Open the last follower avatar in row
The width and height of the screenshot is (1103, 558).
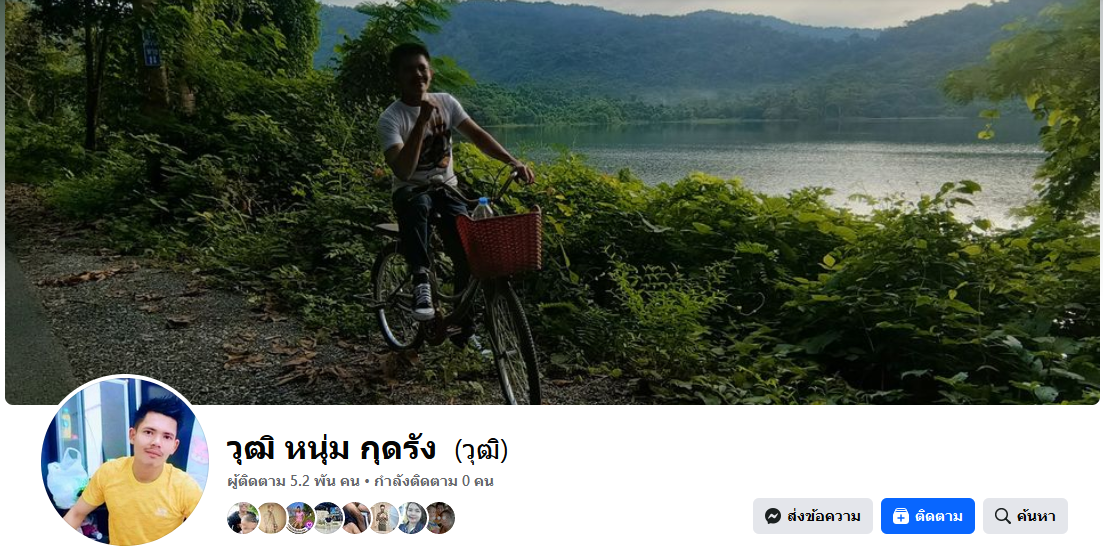click(440, 518)
